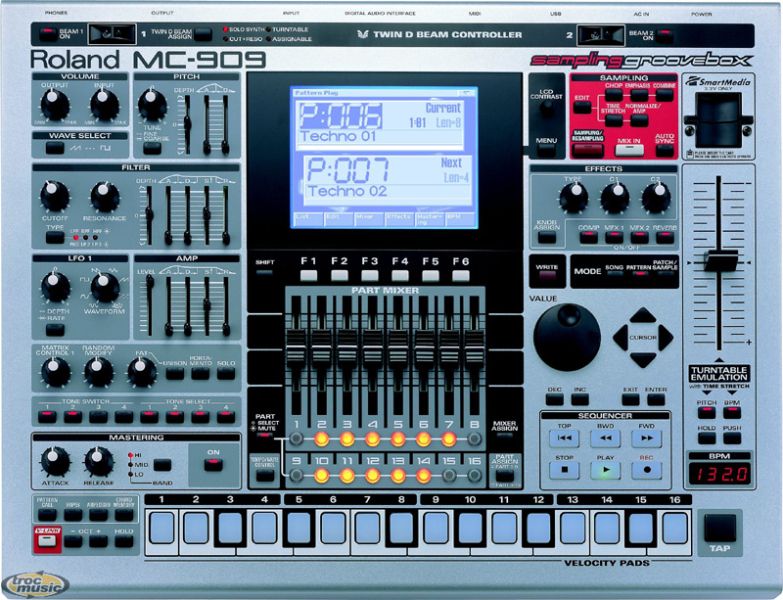The height and width of the screenshot is (600, 783).
Task: Click the turntable PITCH button
Action: click(706, 413)
